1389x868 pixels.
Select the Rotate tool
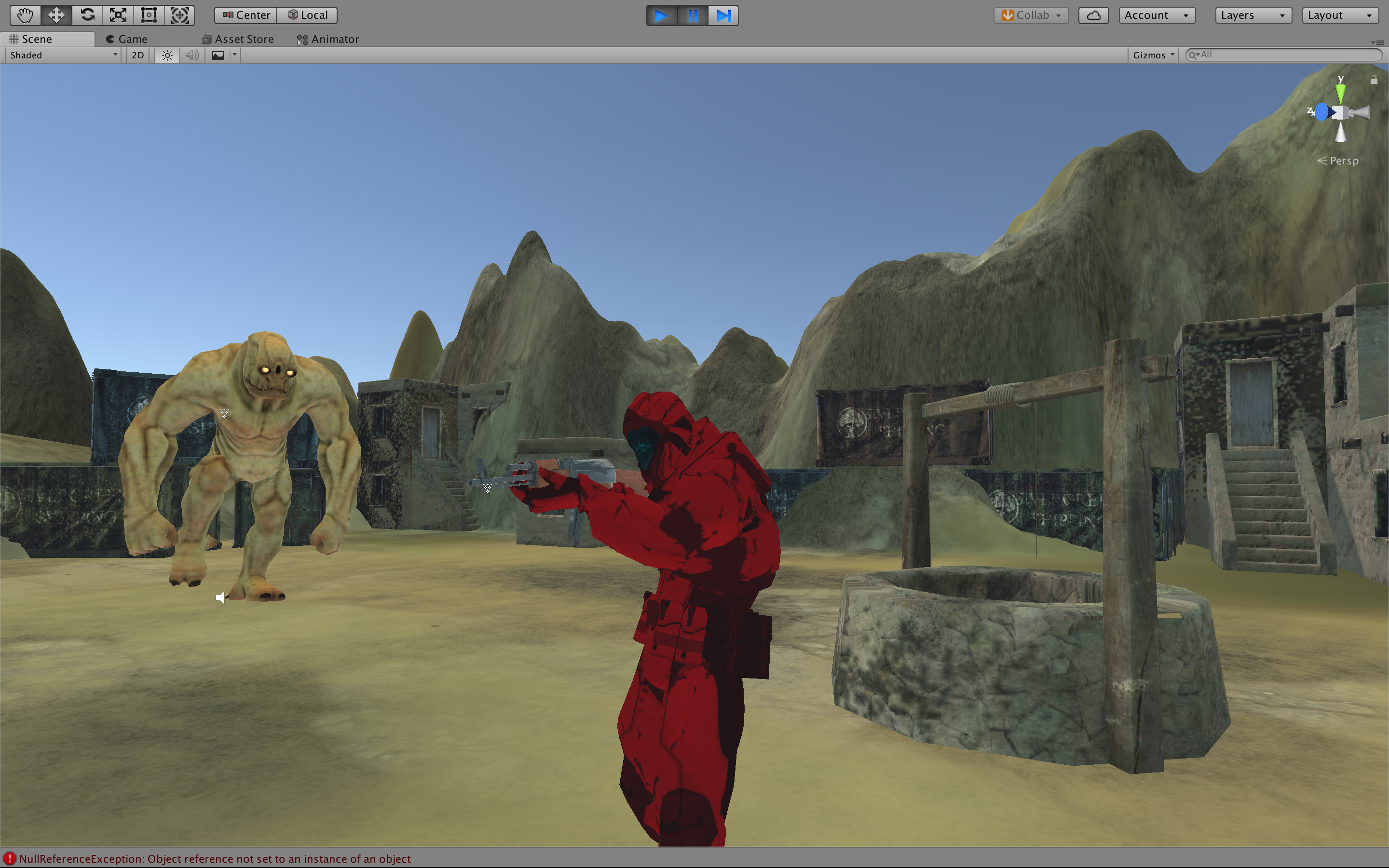click(87, 15)
